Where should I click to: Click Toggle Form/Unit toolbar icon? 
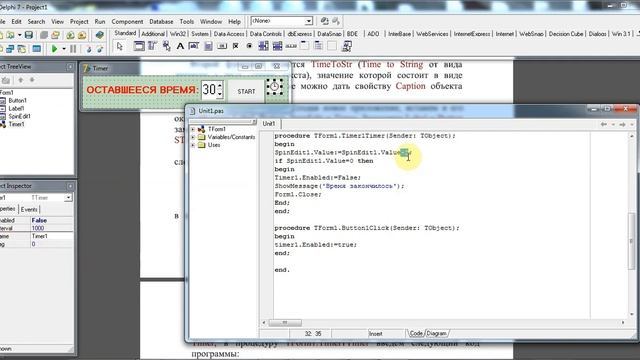click(22, 49)
